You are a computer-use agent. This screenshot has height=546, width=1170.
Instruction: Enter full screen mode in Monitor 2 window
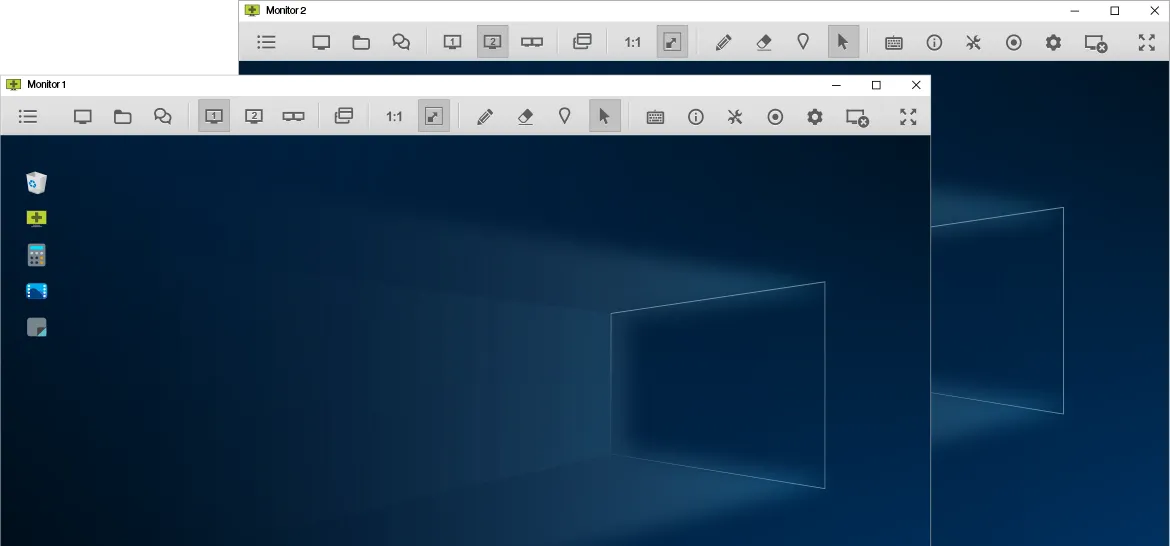(1147, 42)
